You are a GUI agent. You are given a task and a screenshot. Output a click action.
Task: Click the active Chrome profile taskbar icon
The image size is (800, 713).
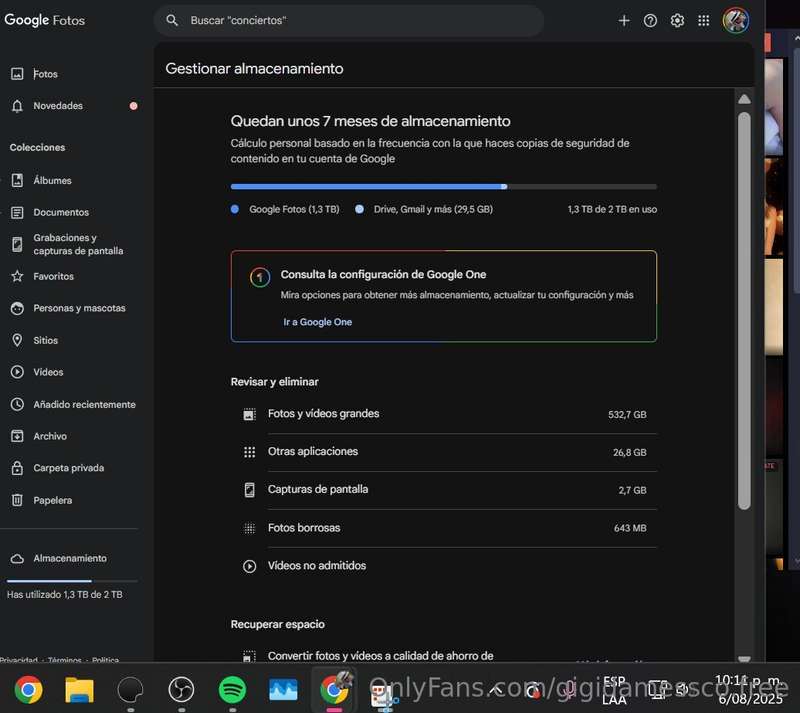click(335, 690)
